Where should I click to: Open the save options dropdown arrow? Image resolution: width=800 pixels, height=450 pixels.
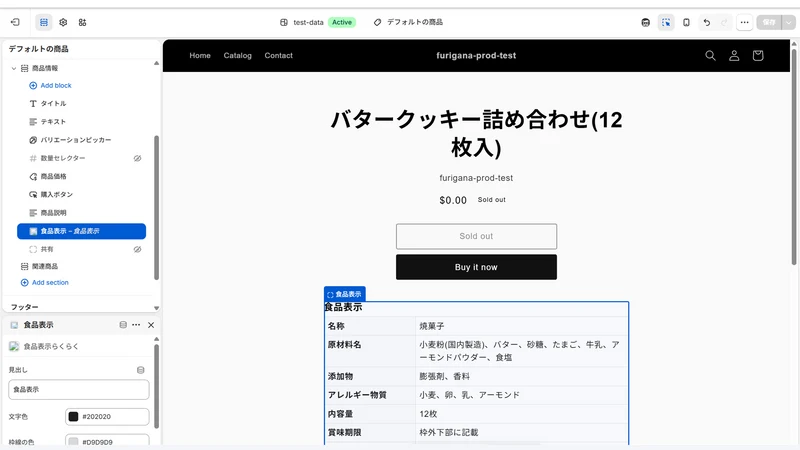point(789,22)
